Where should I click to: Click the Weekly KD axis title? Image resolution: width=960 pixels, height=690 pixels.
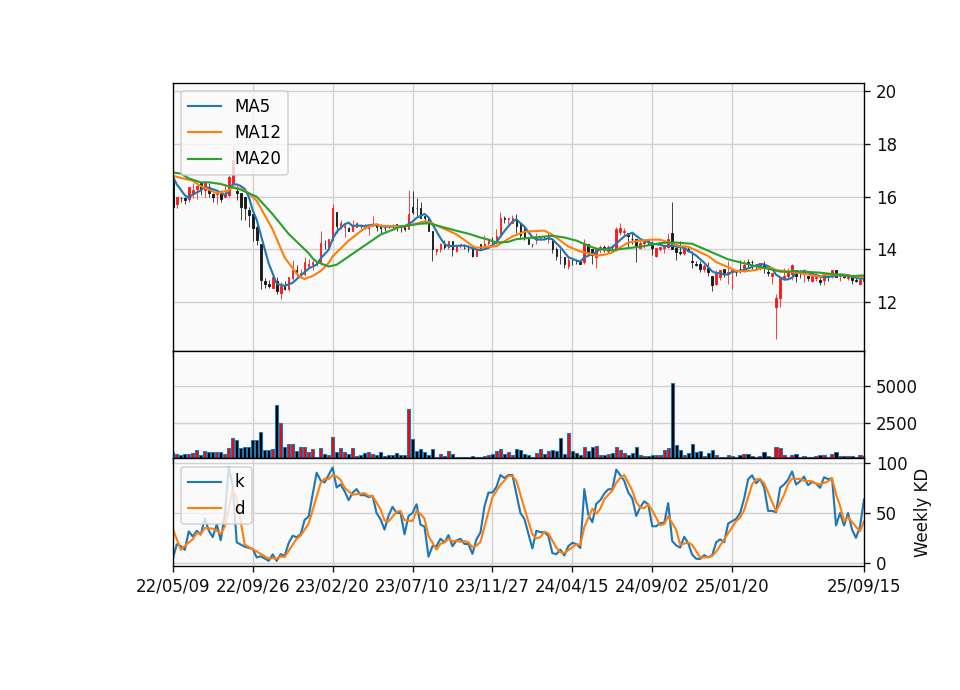click(x=920, y=514)
